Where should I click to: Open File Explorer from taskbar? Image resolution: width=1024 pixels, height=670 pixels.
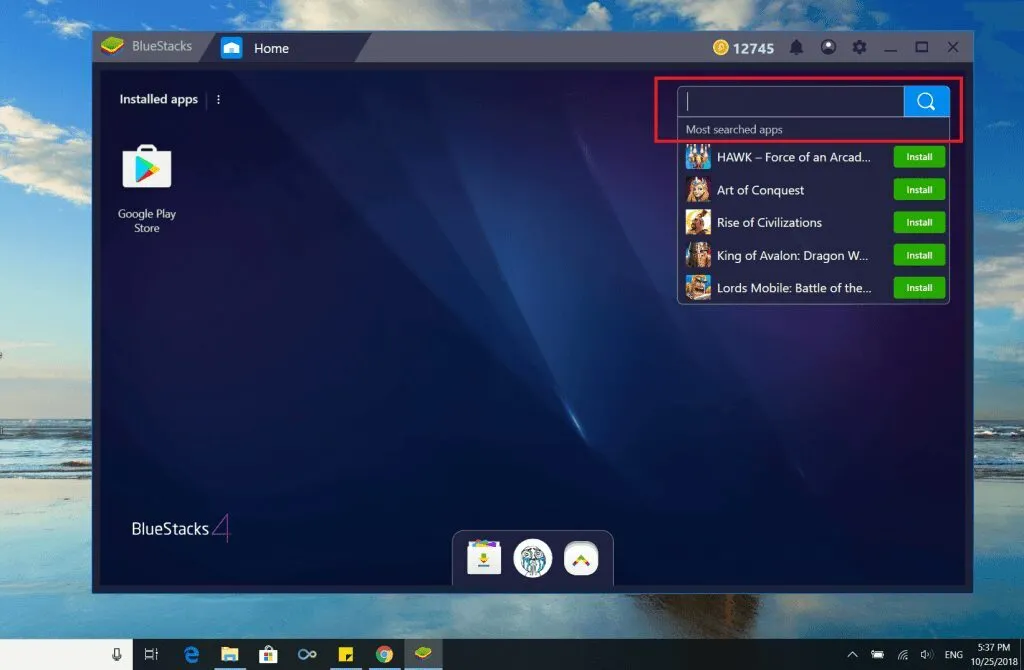[229, 654]
